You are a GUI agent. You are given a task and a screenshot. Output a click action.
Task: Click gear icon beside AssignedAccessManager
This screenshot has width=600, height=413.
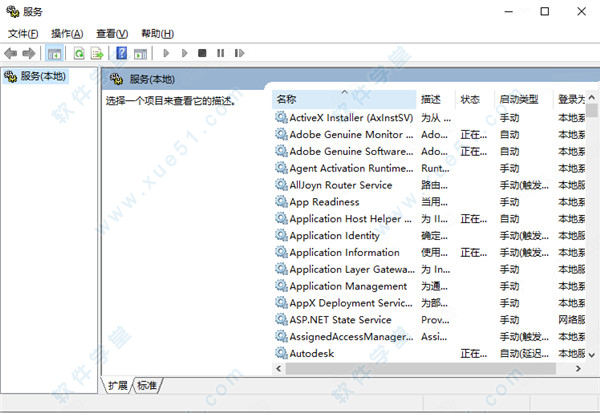click(x=281, y=336)
